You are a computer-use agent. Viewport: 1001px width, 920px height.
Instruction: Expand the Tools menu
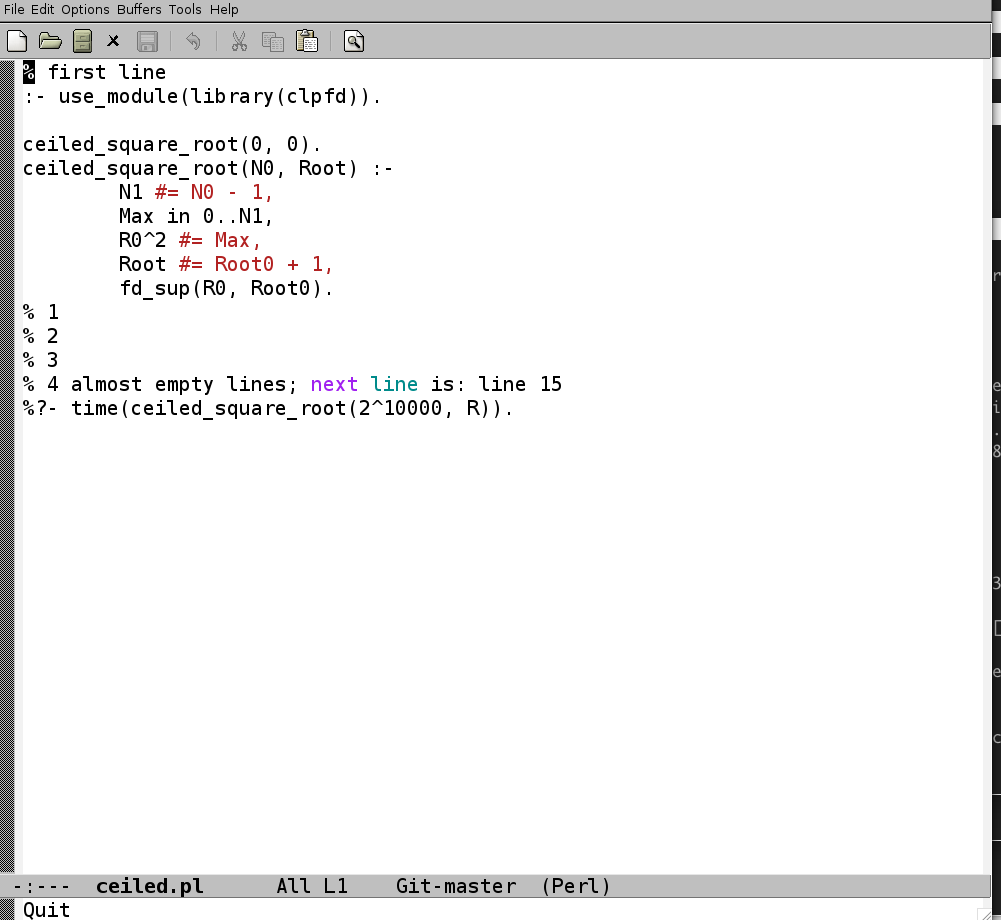185,9
